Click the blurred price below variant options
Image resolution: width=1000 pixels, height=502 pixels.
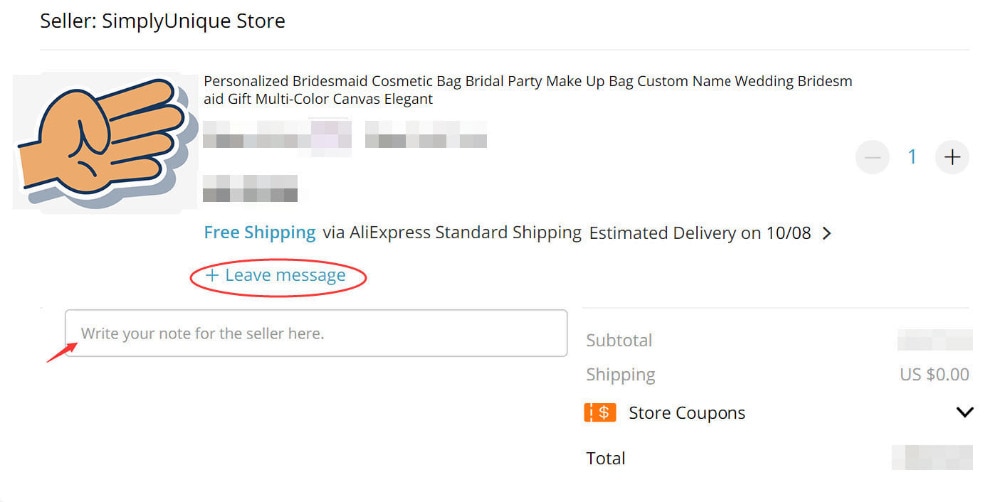click(250, 188)
